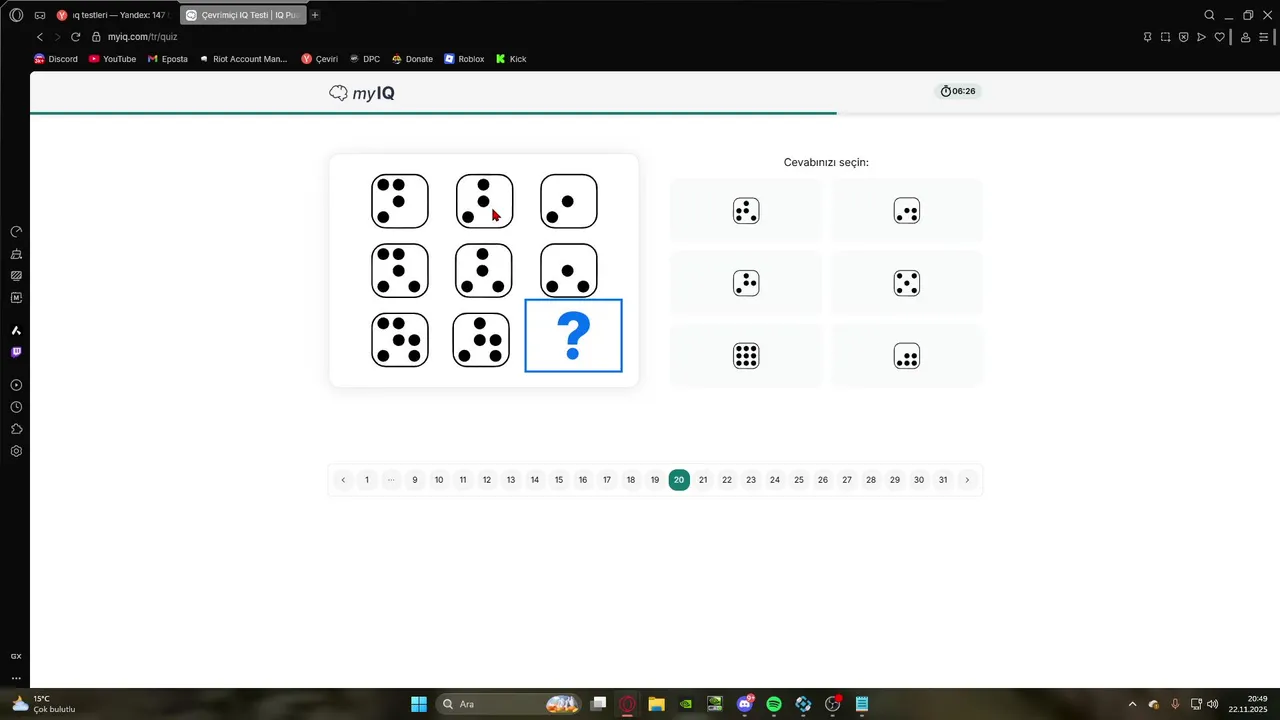Jump to question 21
The height and width of the screenshot is (720, 1280).
pos(703,480)
